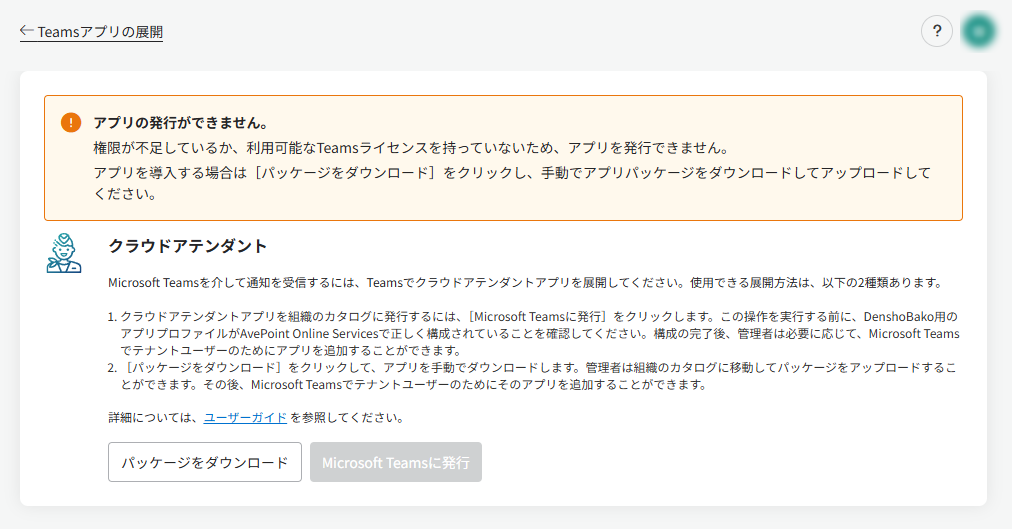Click the disabled Microsoft Teamsに発行 button
Image resolution: width=1012 pixels, height=529 pixels.
pyautogui.click(x=396, y=462)
